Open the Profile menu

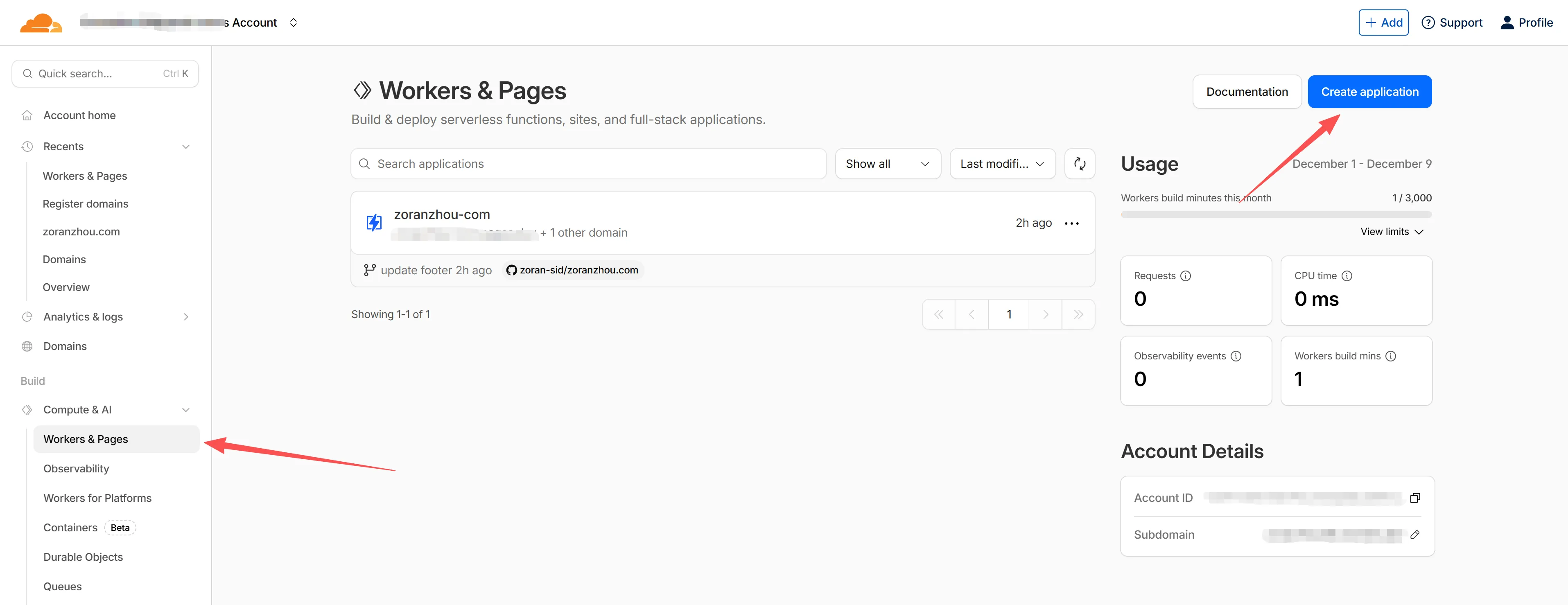[x=1527, y=23]
